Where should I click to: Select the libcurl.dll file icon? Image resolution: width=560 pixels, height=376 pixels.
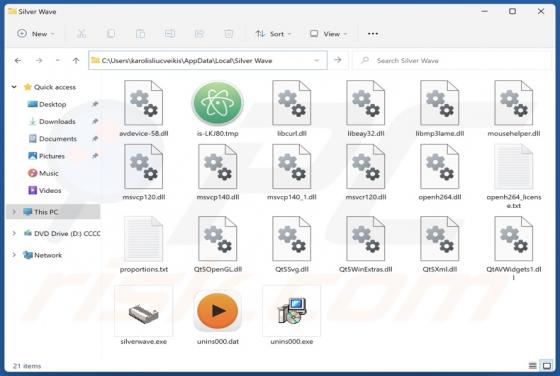292,103
